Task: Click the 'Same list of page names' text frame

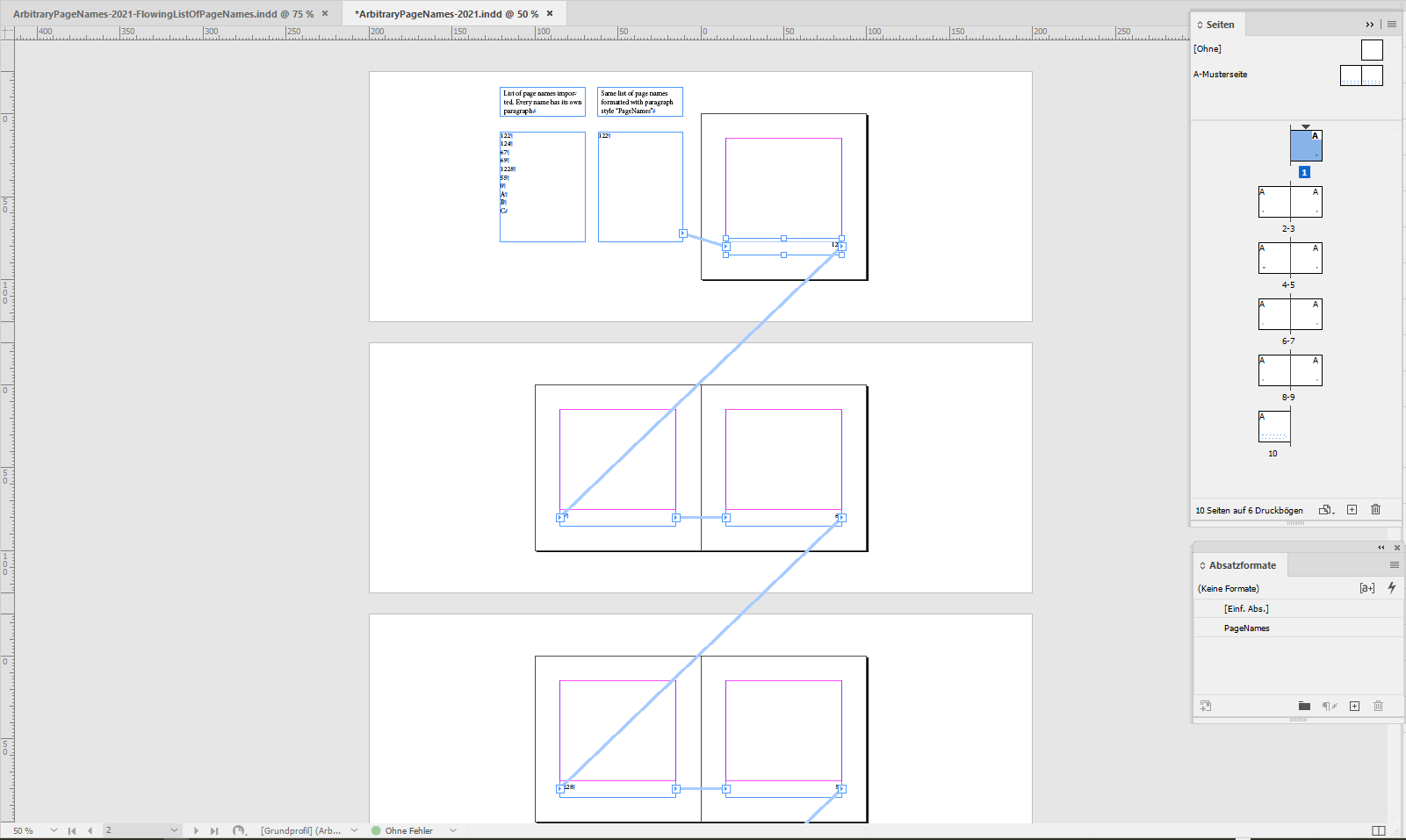Action: (x=640, y=102)
